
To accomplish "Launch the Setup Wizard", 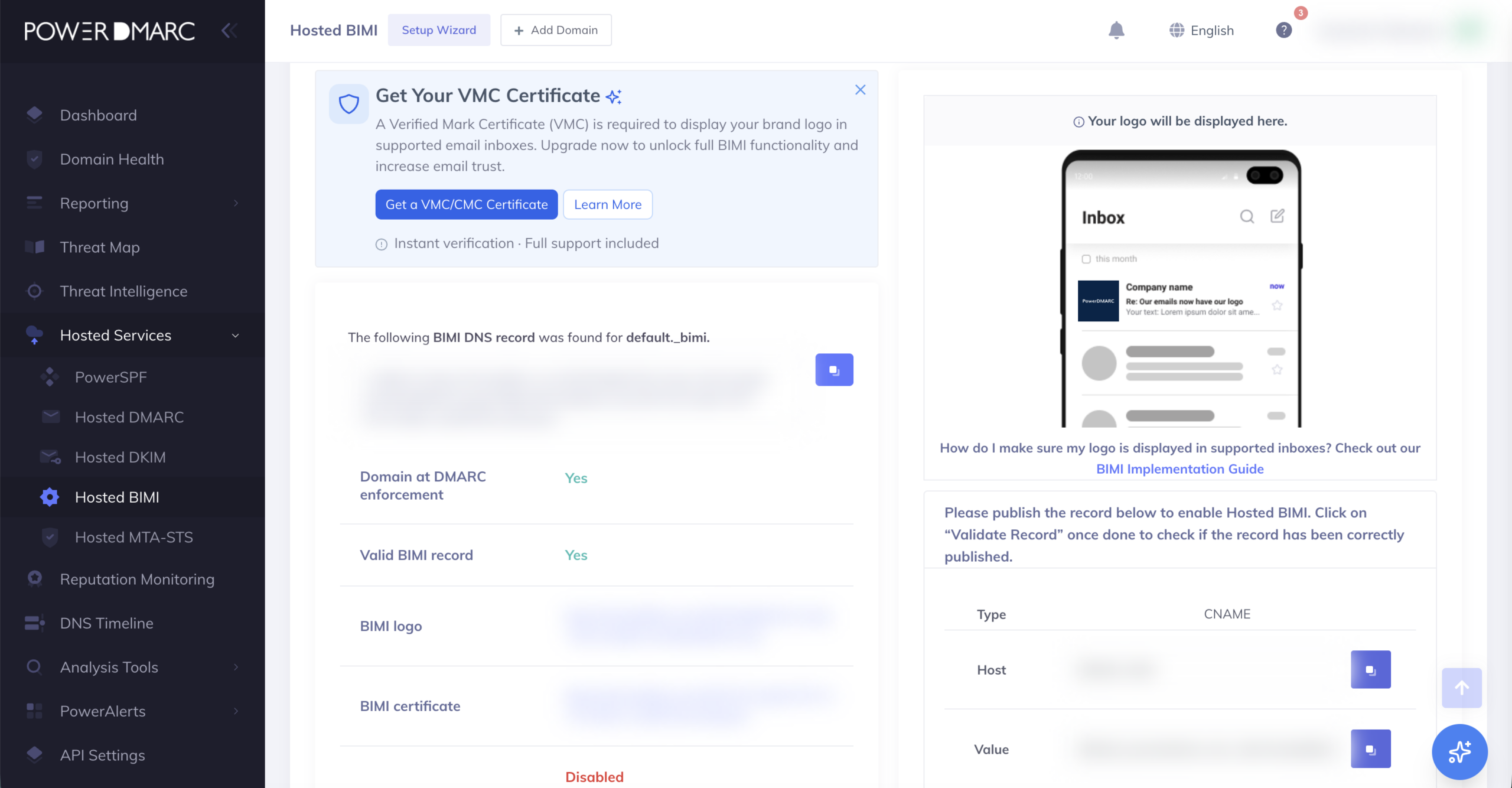I will pyautogui.click(x=439, y=30).
